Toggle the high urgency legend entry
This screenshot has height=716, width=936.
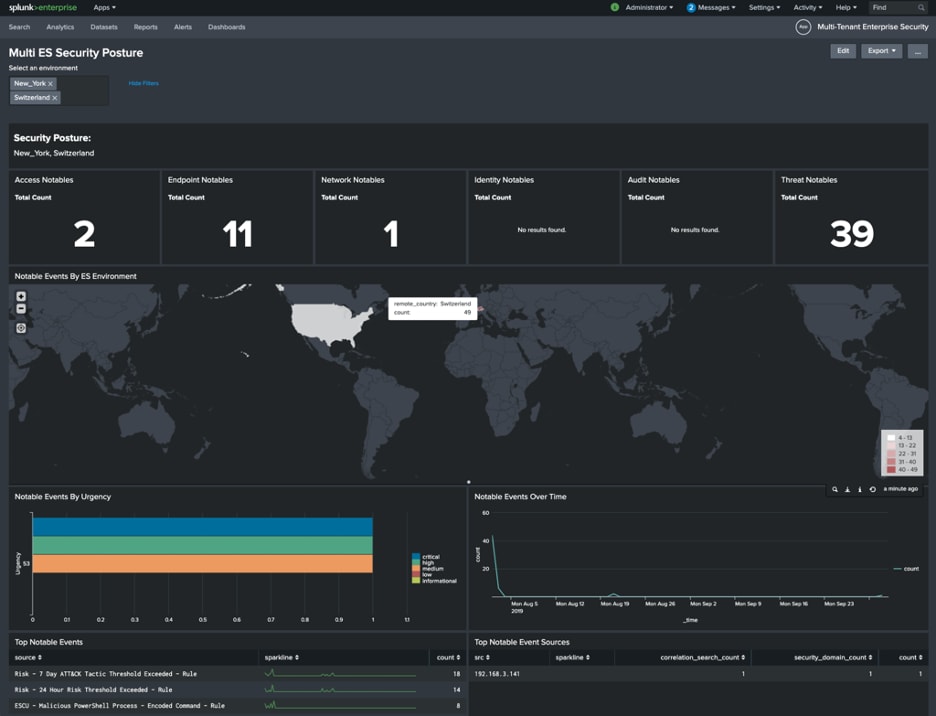click(x=423, y=563)
